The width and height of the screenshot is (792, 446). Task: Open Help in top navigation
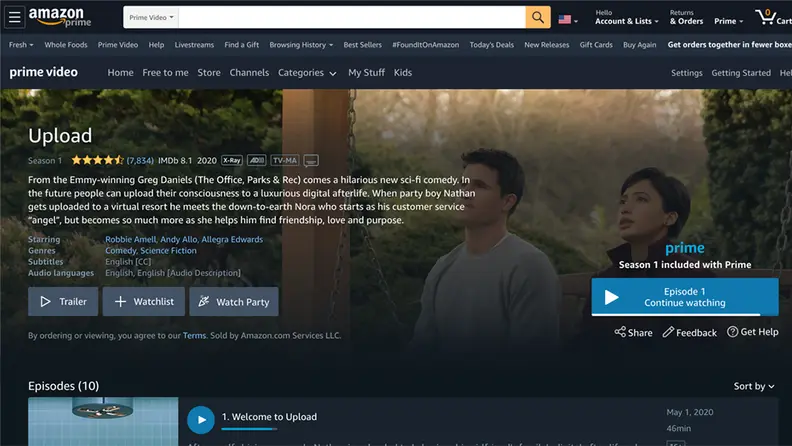coord(156,45)
